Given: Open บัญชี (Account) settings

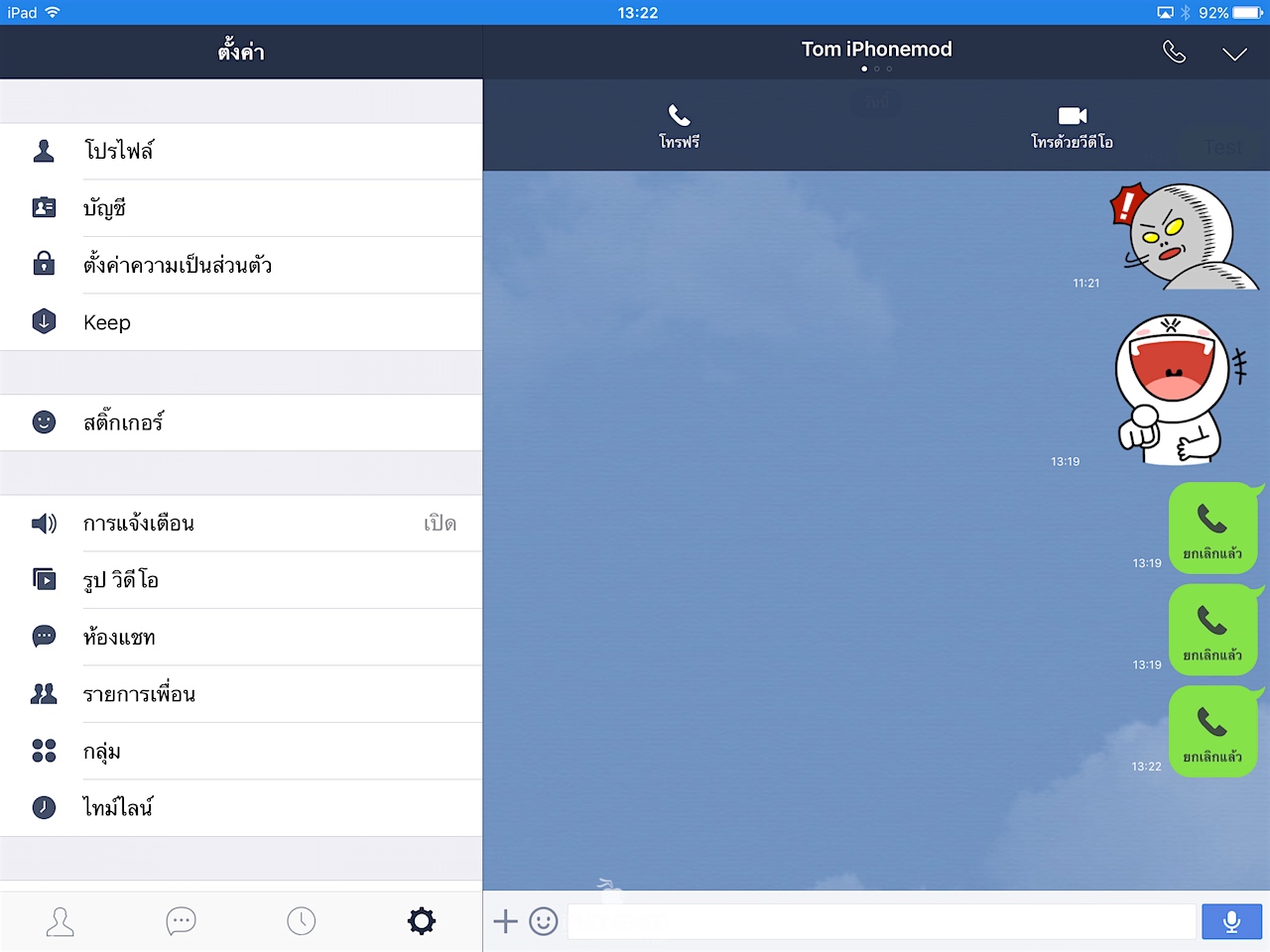Looking at the screenshot, I should pos(241,208).
